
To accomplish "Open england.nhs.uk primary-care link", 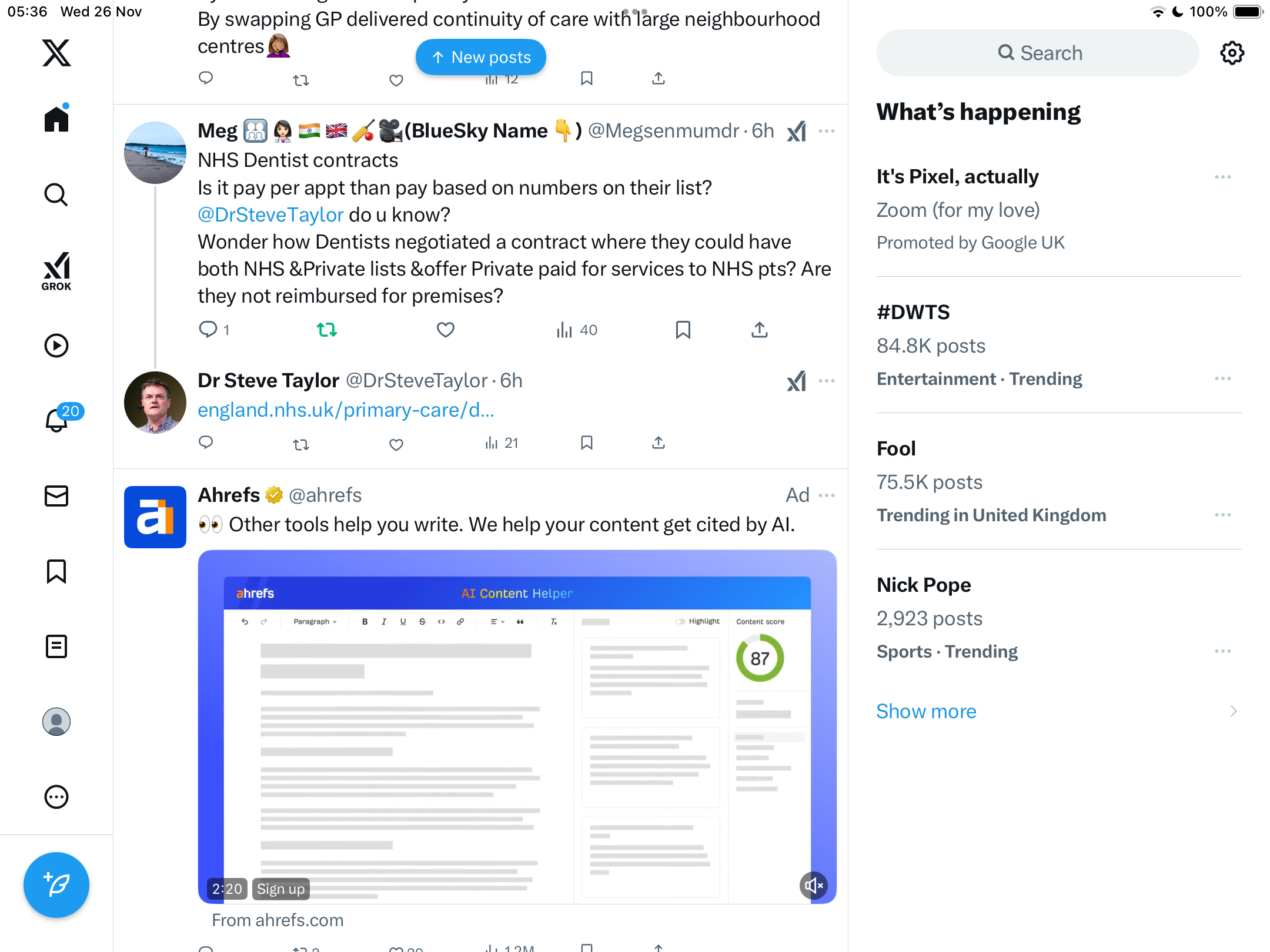I will point(346,410).
